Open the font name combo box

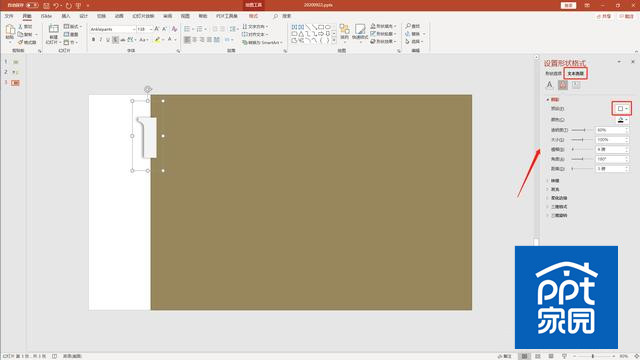[113, 29]
